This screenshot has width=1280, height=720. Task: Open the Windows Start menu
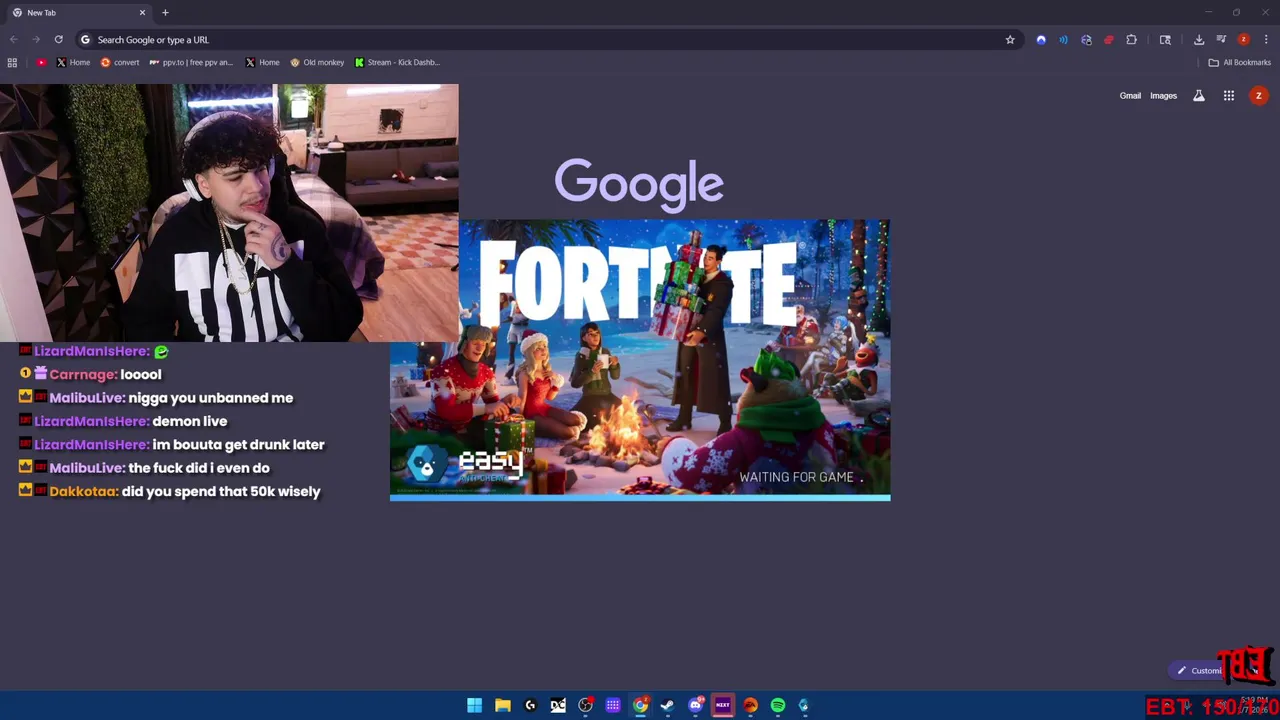pos(475,705)
